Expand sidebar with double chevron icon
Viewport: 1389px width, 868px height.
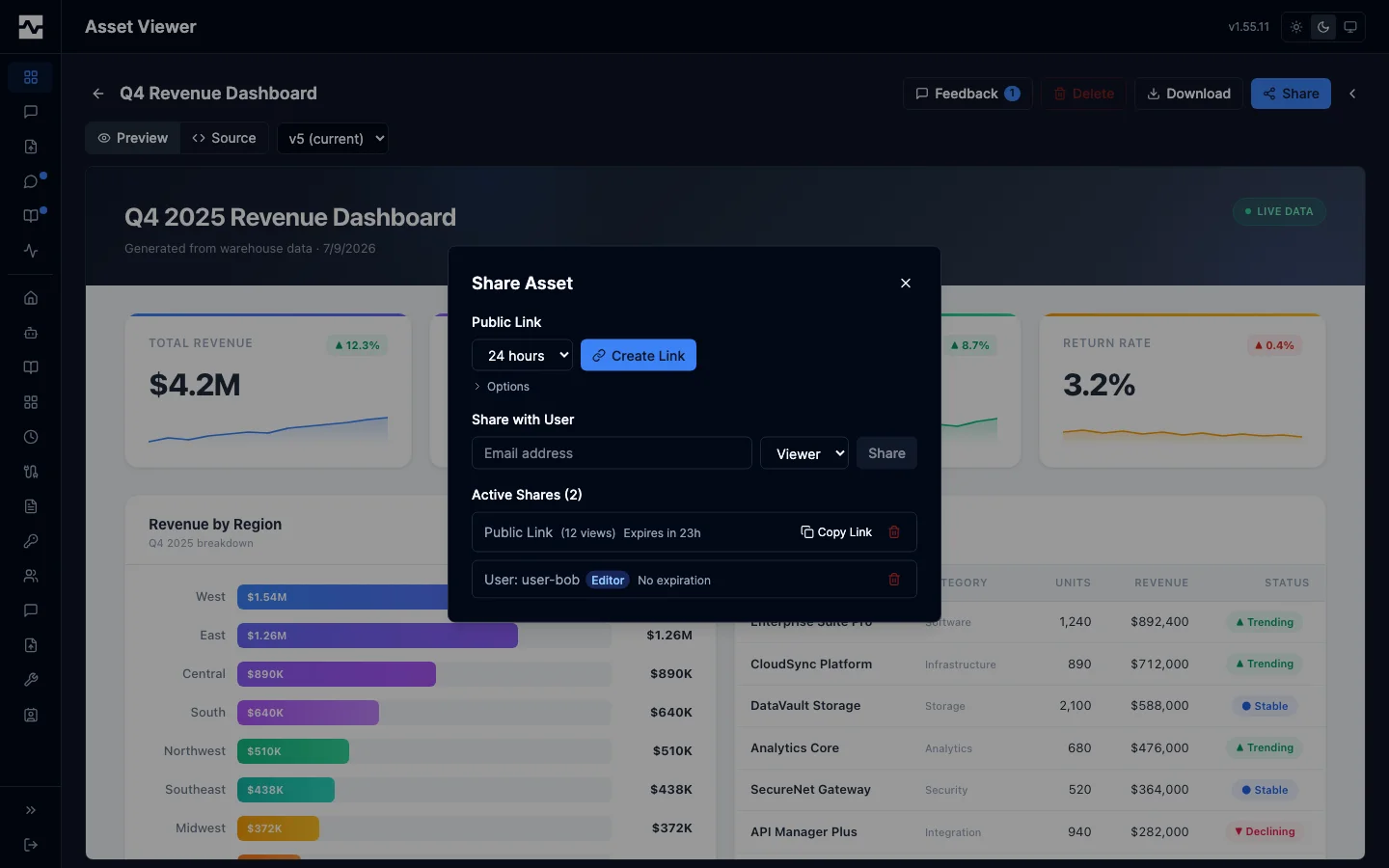(31, 810)
